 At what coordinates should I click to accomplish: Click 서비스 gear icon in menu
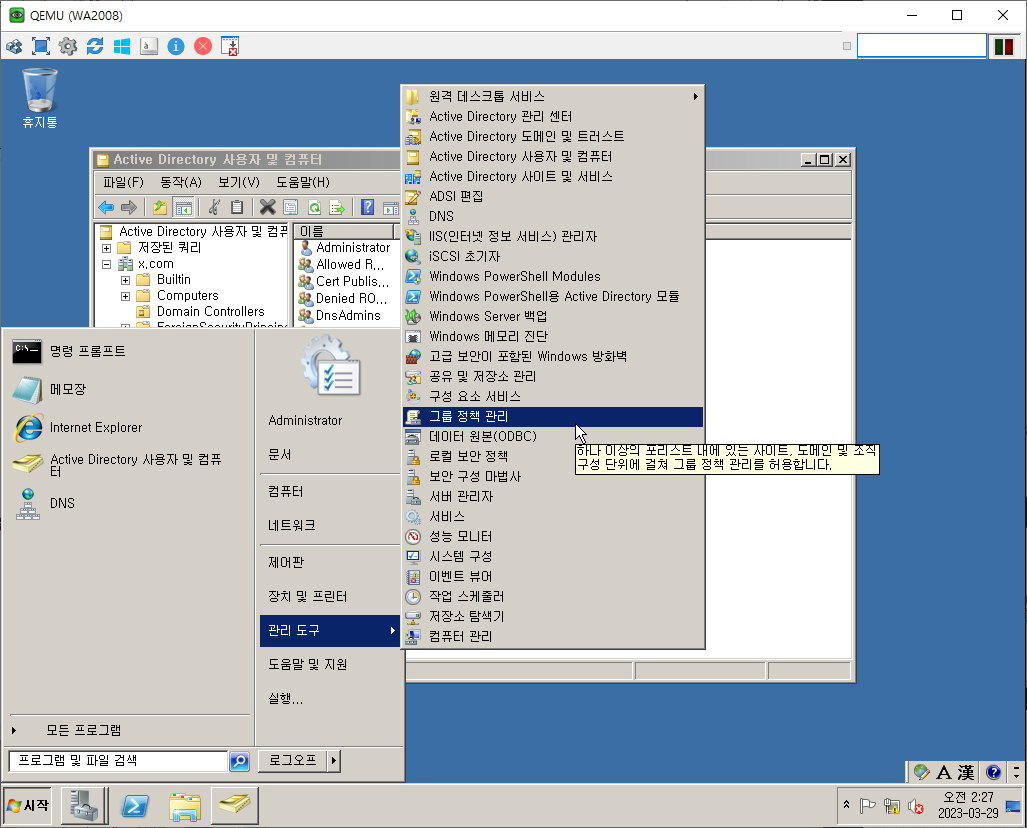413,517
